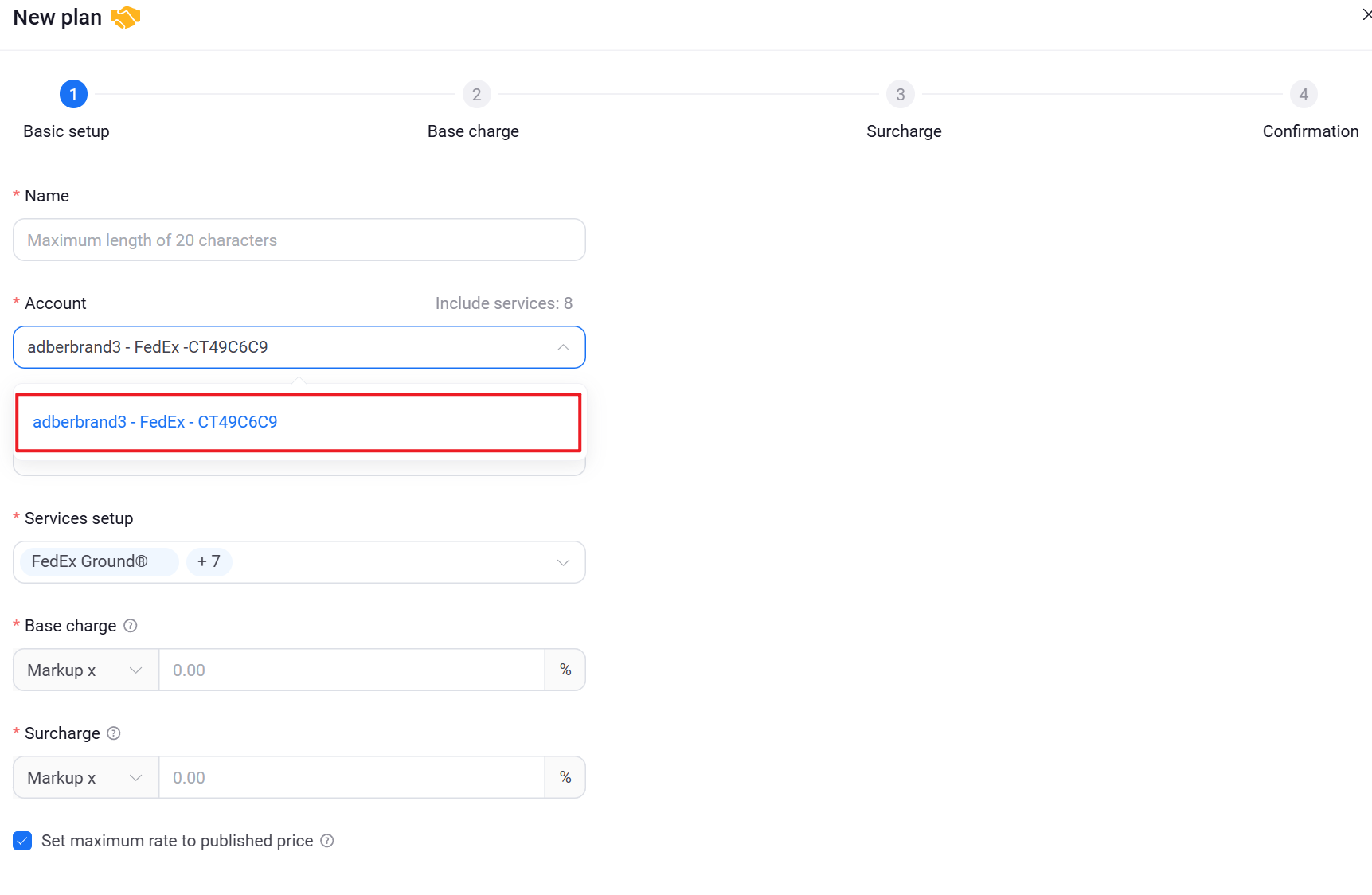Open the Base charge Markup x dropdown
The width and height of the screenshot is (1372, 895).
[85, 670]
